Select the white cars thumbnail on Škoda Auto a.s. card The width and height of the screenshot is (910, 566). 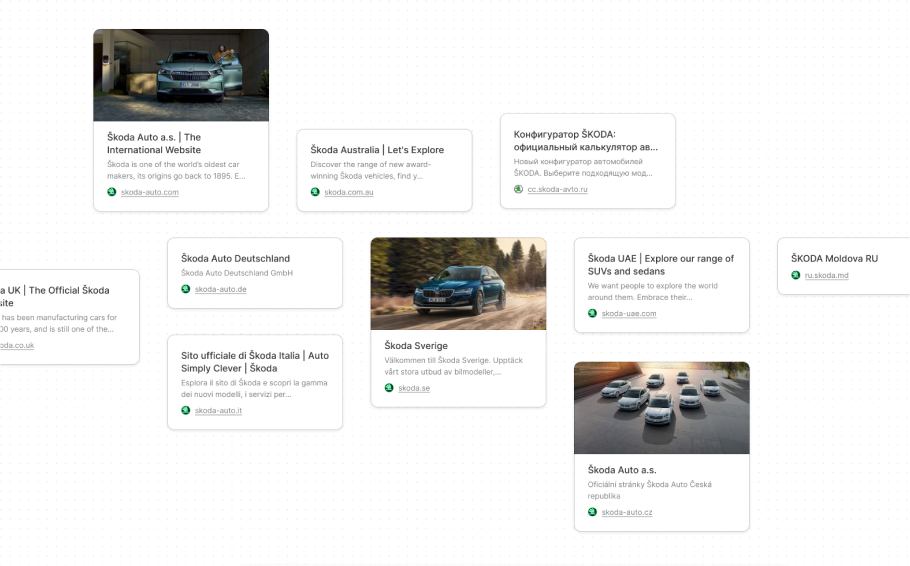click(x=662, y=408)
